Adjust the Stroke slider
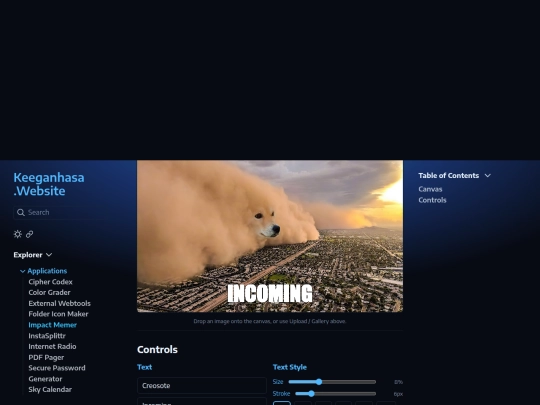 (x=336, y=394)
